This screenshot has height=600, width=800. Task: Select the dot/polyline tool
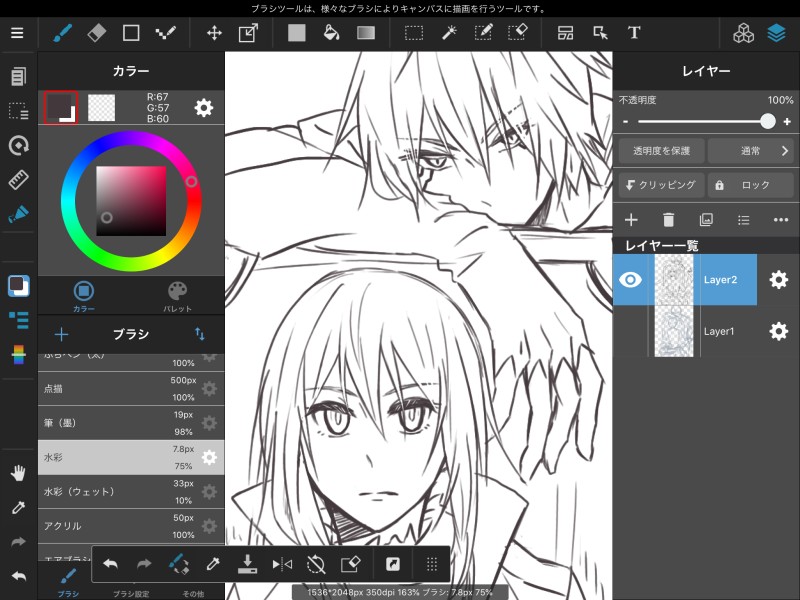[165, 33]
